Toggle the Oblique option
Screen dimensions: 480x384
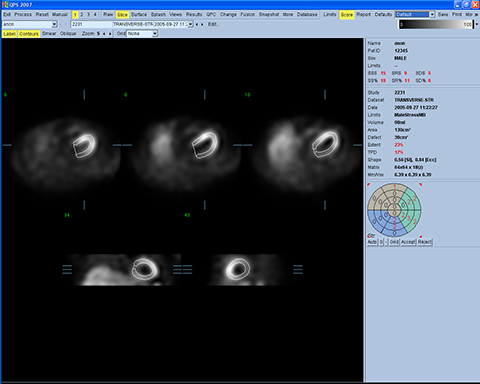[x=68, y=34]
